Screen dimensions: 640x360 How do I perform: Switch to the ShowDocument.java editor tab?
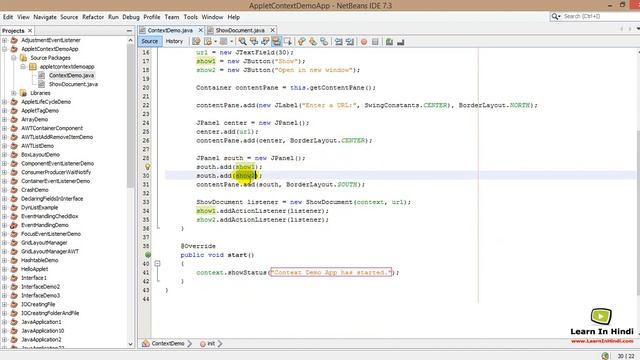pyautogui.click(x=240, y=30)
